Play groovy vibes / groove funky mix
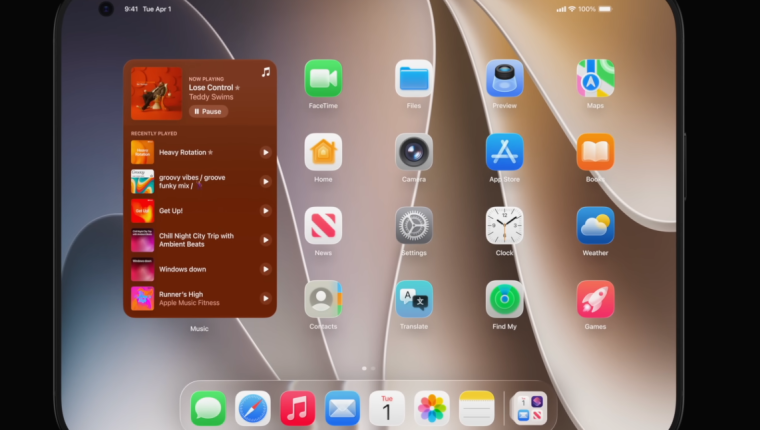 point(266,181)
